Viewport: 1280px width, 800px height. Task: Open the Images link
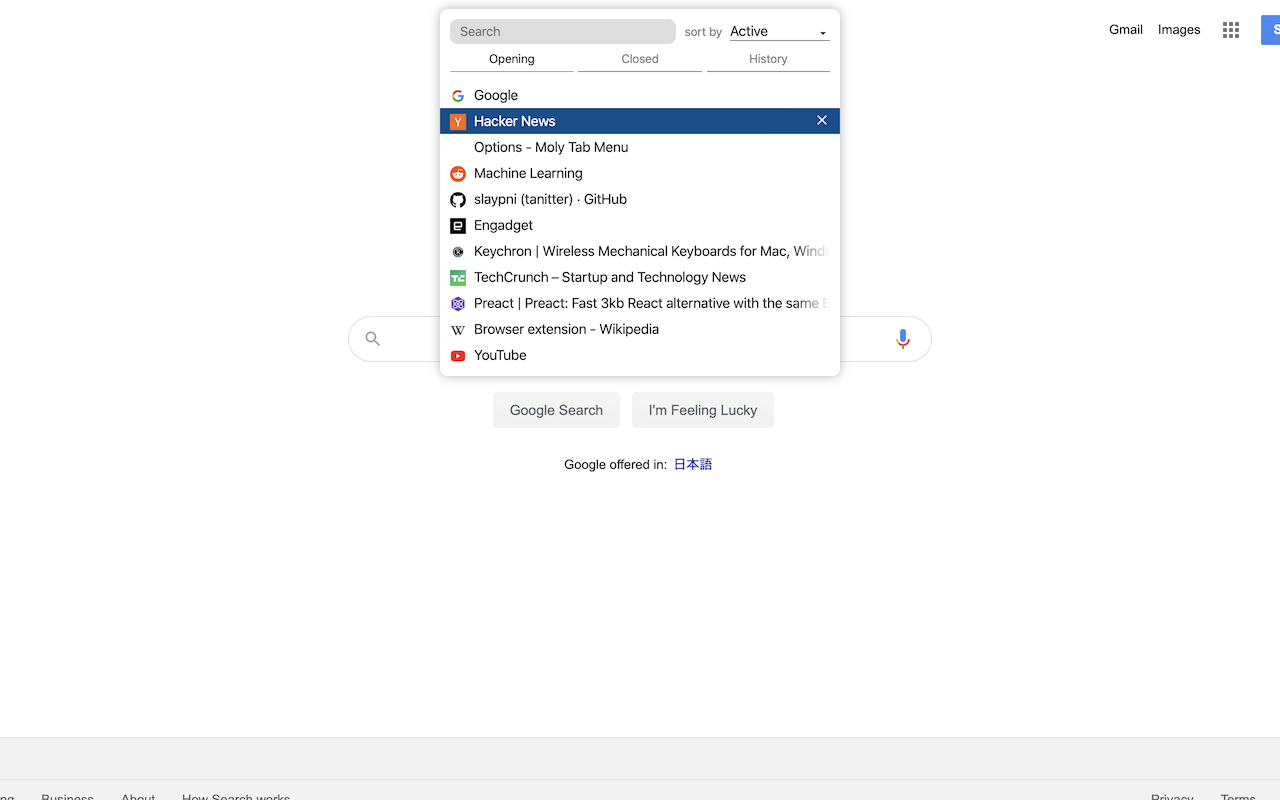click(x=1179, y=30)
